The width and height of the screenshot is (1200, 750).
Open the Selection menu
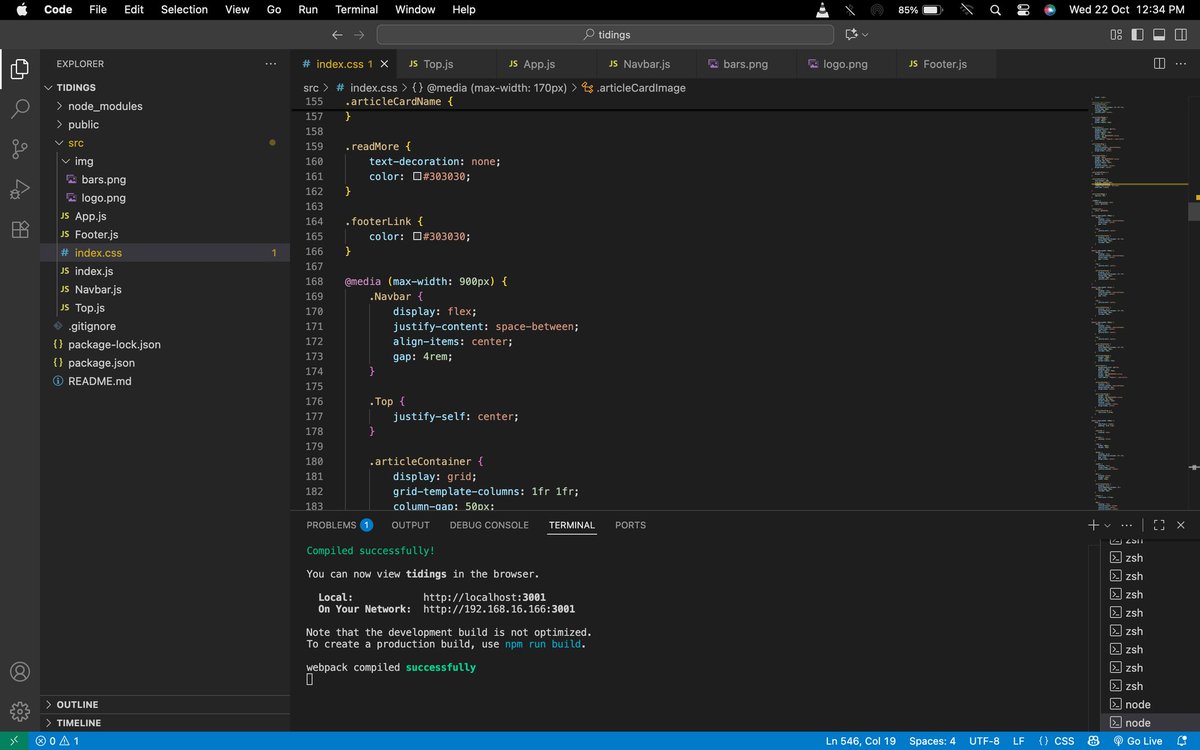click(x=184, y=10)
